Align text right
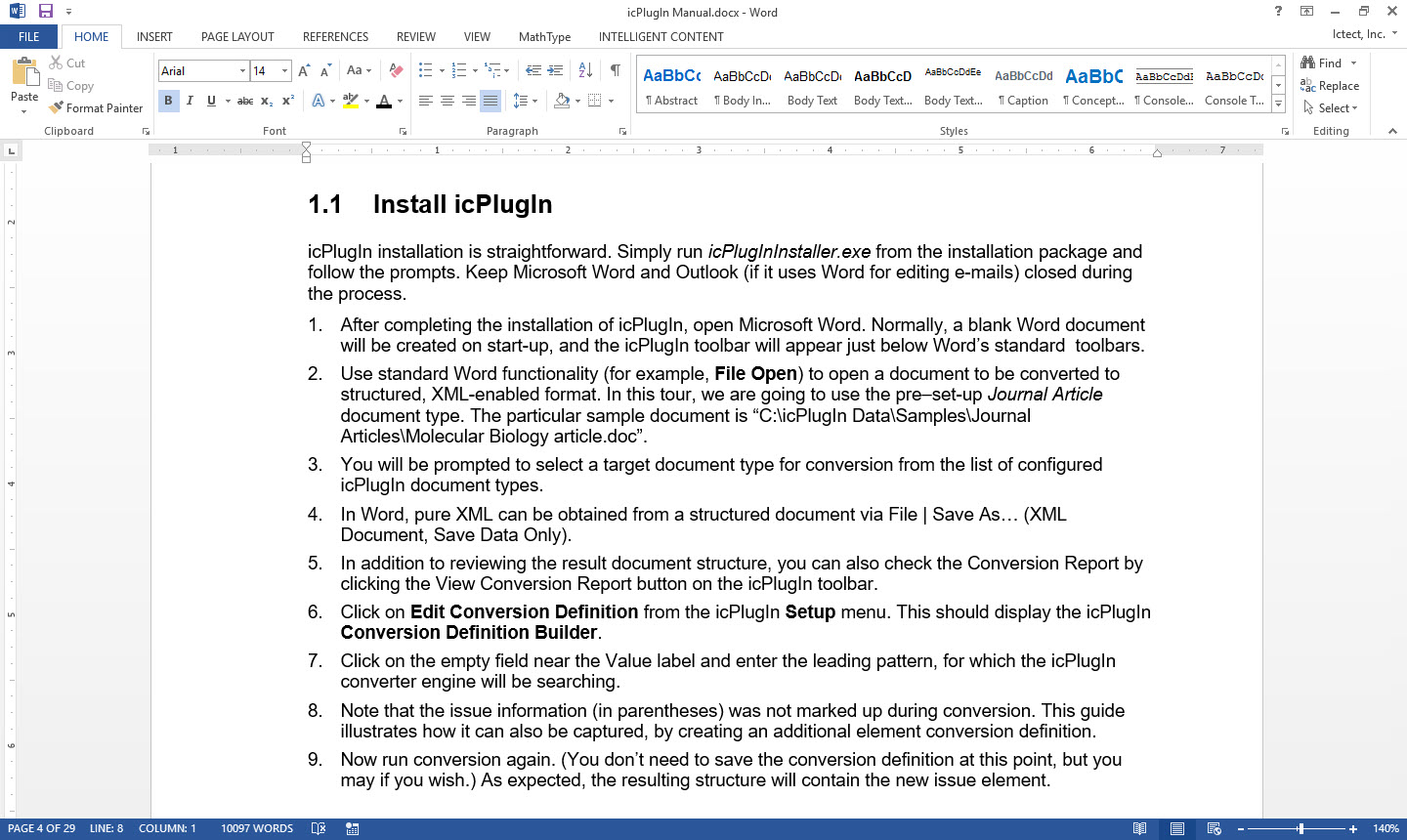The height and width of the screenshot is (840, 1407). (468, 101)
